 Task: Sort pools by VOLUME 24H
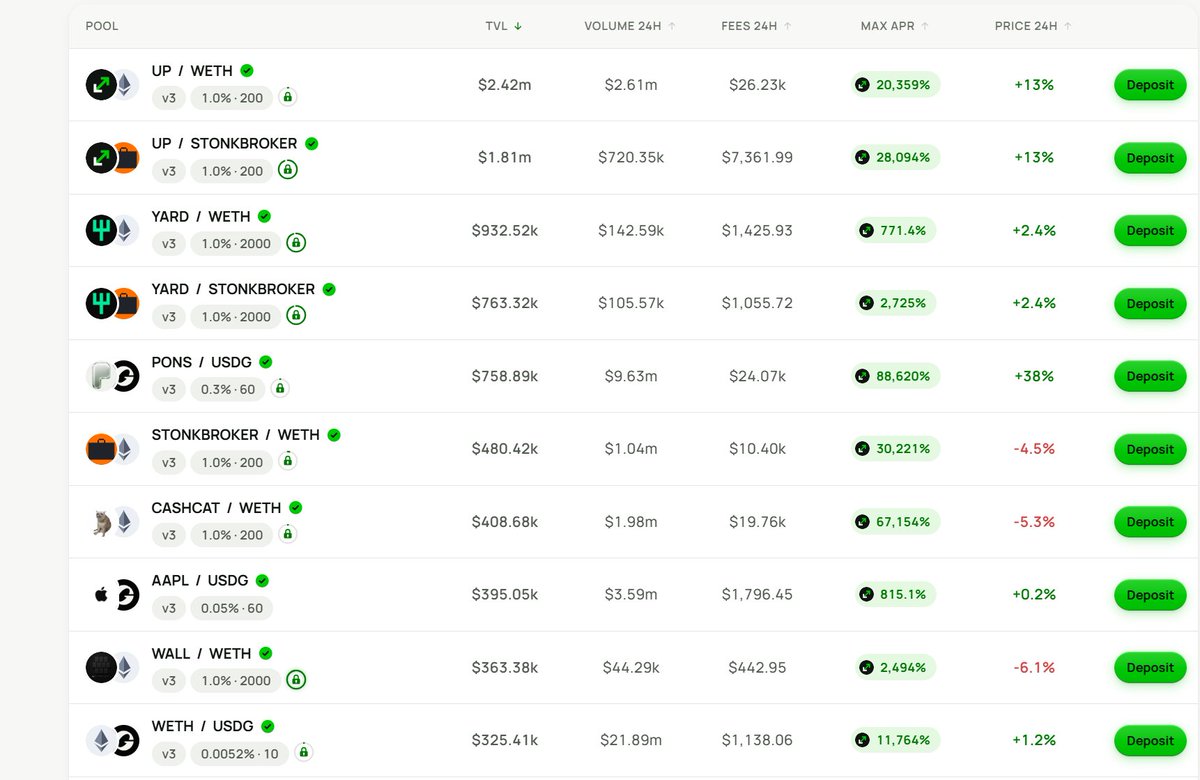pyautogui.click(x=630, y=26)
